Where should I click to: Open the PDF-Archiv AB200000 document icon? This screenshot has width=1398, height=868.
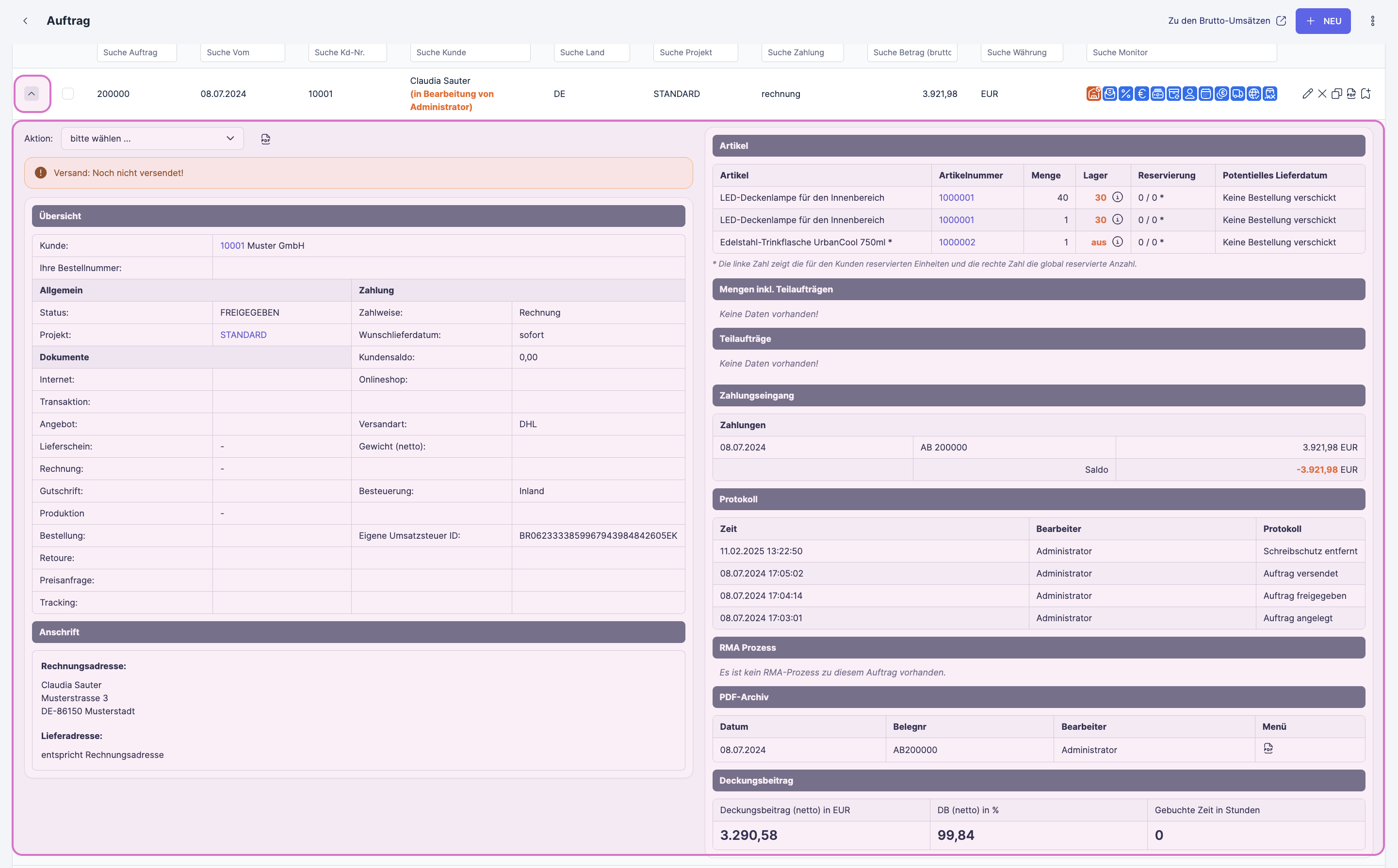click(x=1268, y=749)
